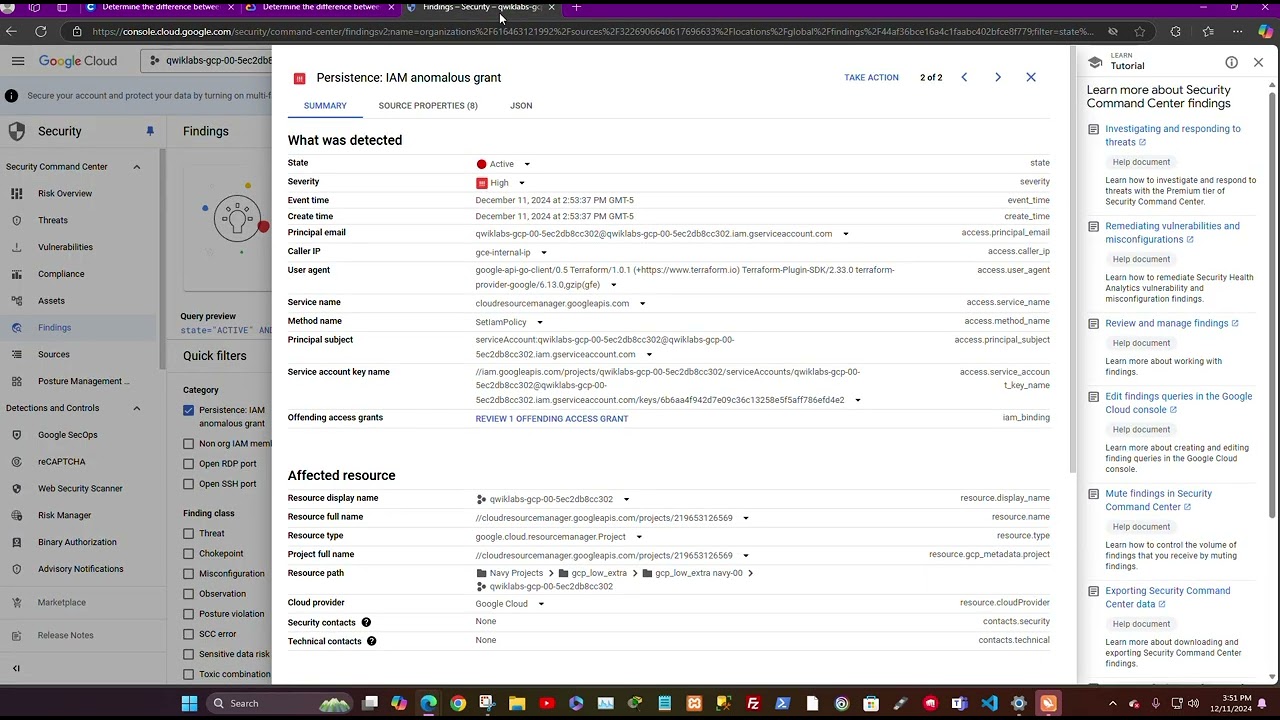Screen dimensions: 1280x720
Task: Open Risk Overview in the sidebar
Action: pyautogui.click(x=65, y=193)
